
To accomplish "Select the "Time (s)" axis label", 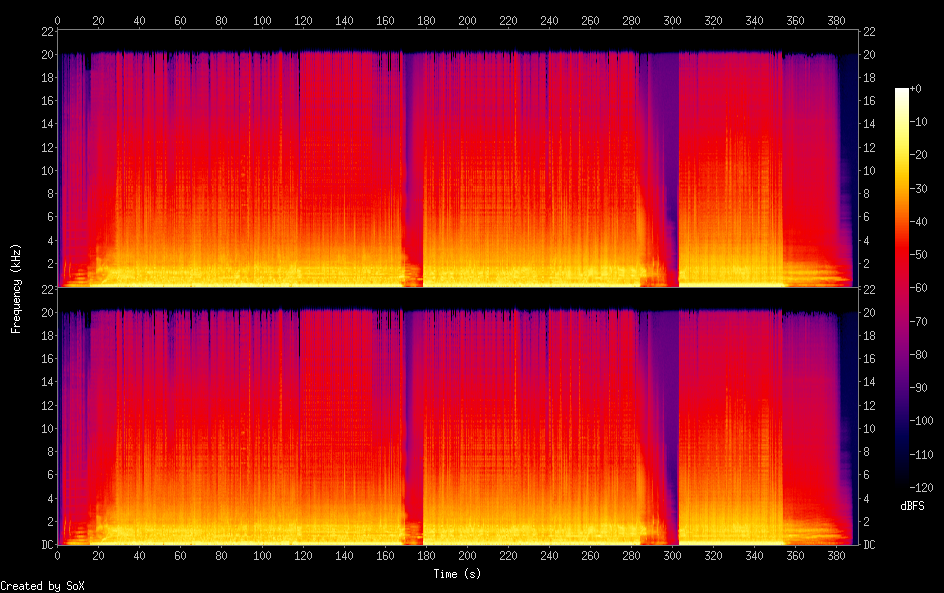I will click(x=458, y=574).
